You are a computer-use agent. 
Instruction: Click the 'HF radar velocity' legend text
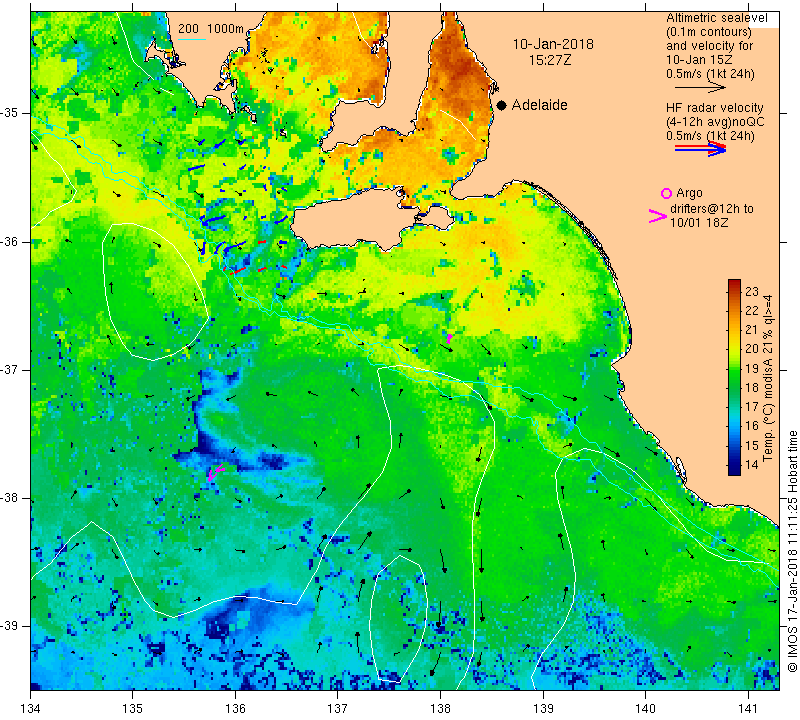[x=714, y=108]
